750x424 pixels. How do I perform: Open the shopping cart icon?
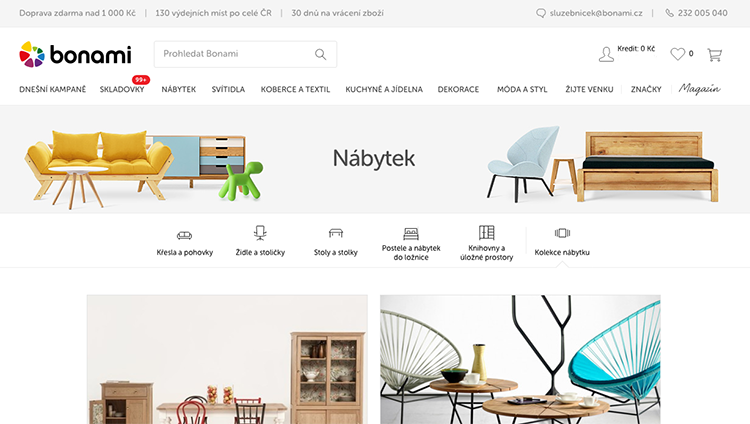(715, 55)
